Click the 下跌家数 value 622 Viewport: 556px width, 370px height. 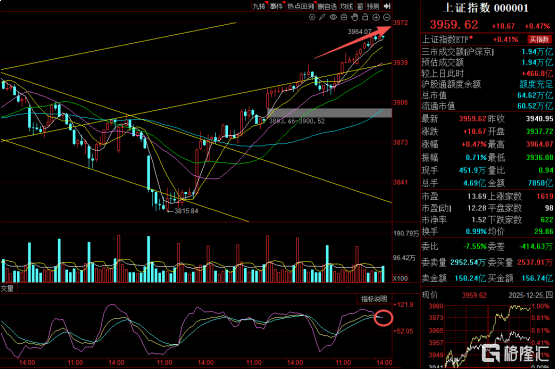tap(547, 220)
